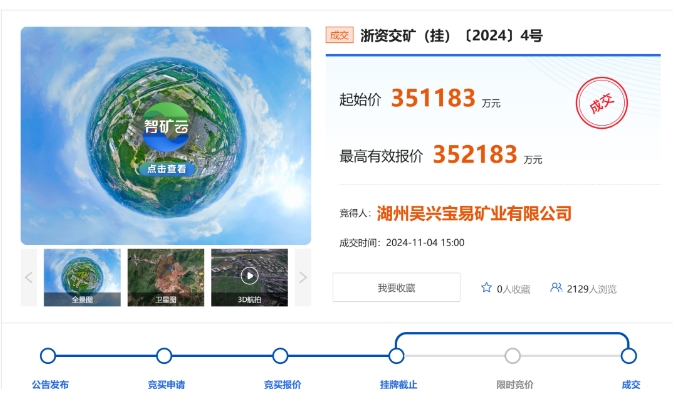The height and width of the screenshot is (408, 678).
Task: Click the orange 成交 tag before the title
Action: coord(339,35)
